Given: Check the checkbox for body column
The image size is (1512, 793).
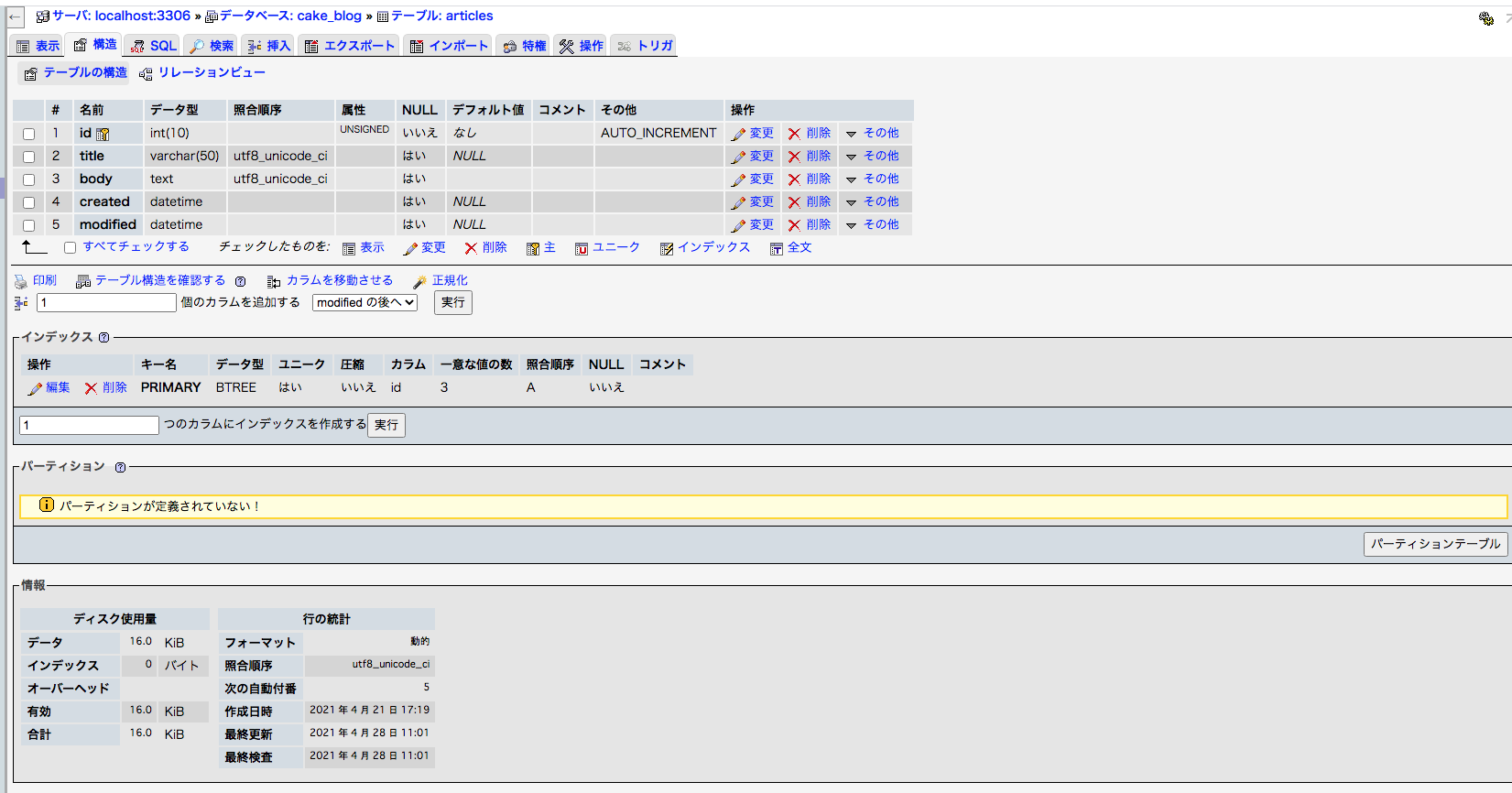Looking at the screenshot, I should pos(28,179).
